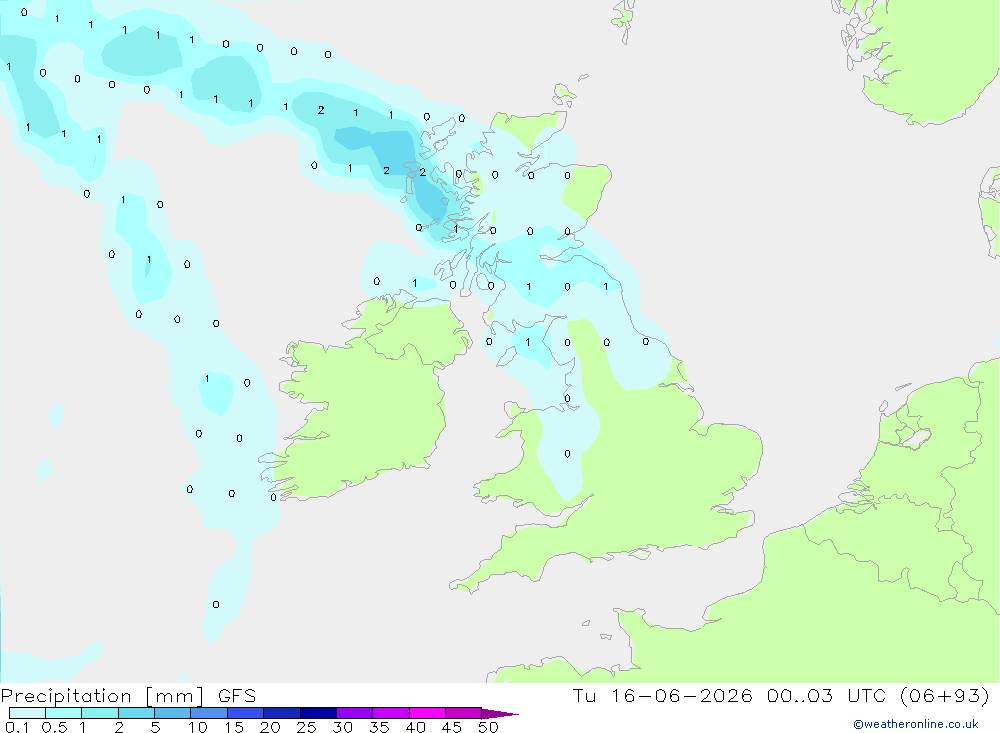
Task: Click the 'Precipitation [mm]' title text
Action: tap(102, 696)
